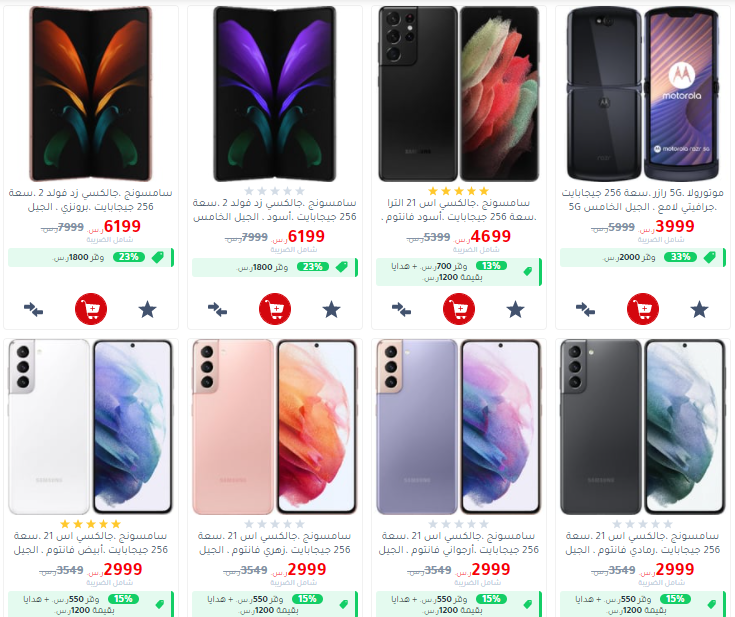View the gray Galaxy S21 product image
This screenshot has height=617, width=735.
coord(643,427)
